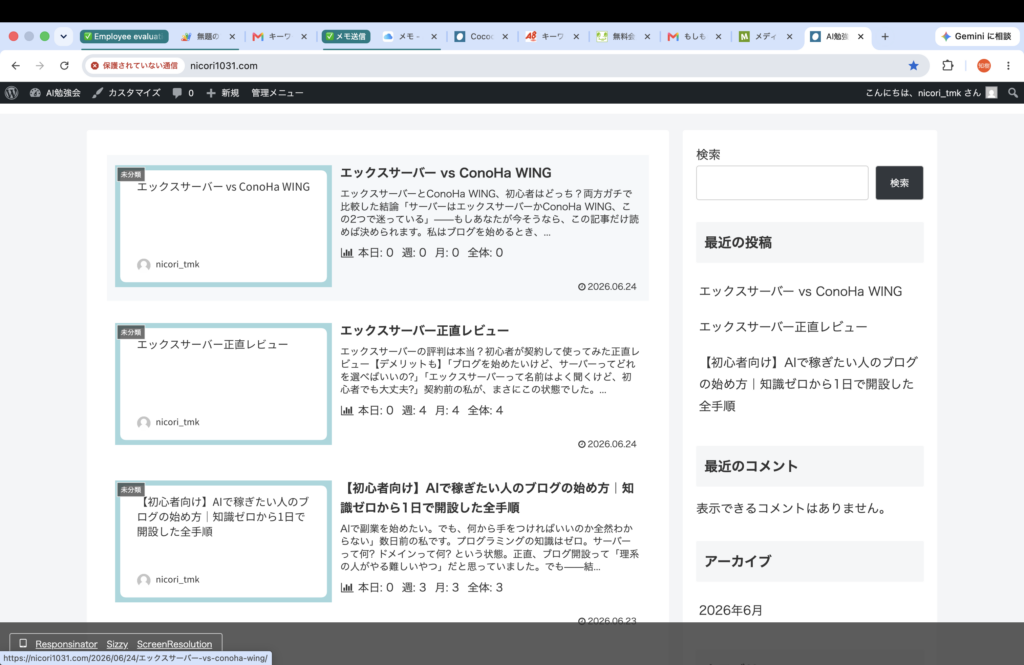The image size is (1024, 665).
Task: Click the ScreenResolution link in bottom bar
Action: pos(174,644)
